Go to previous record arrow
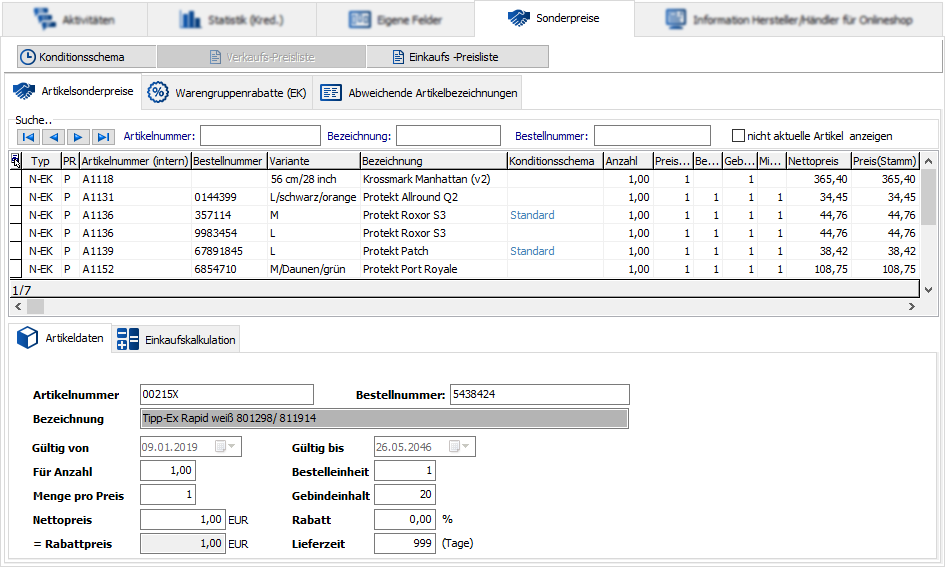 point(54,137)
